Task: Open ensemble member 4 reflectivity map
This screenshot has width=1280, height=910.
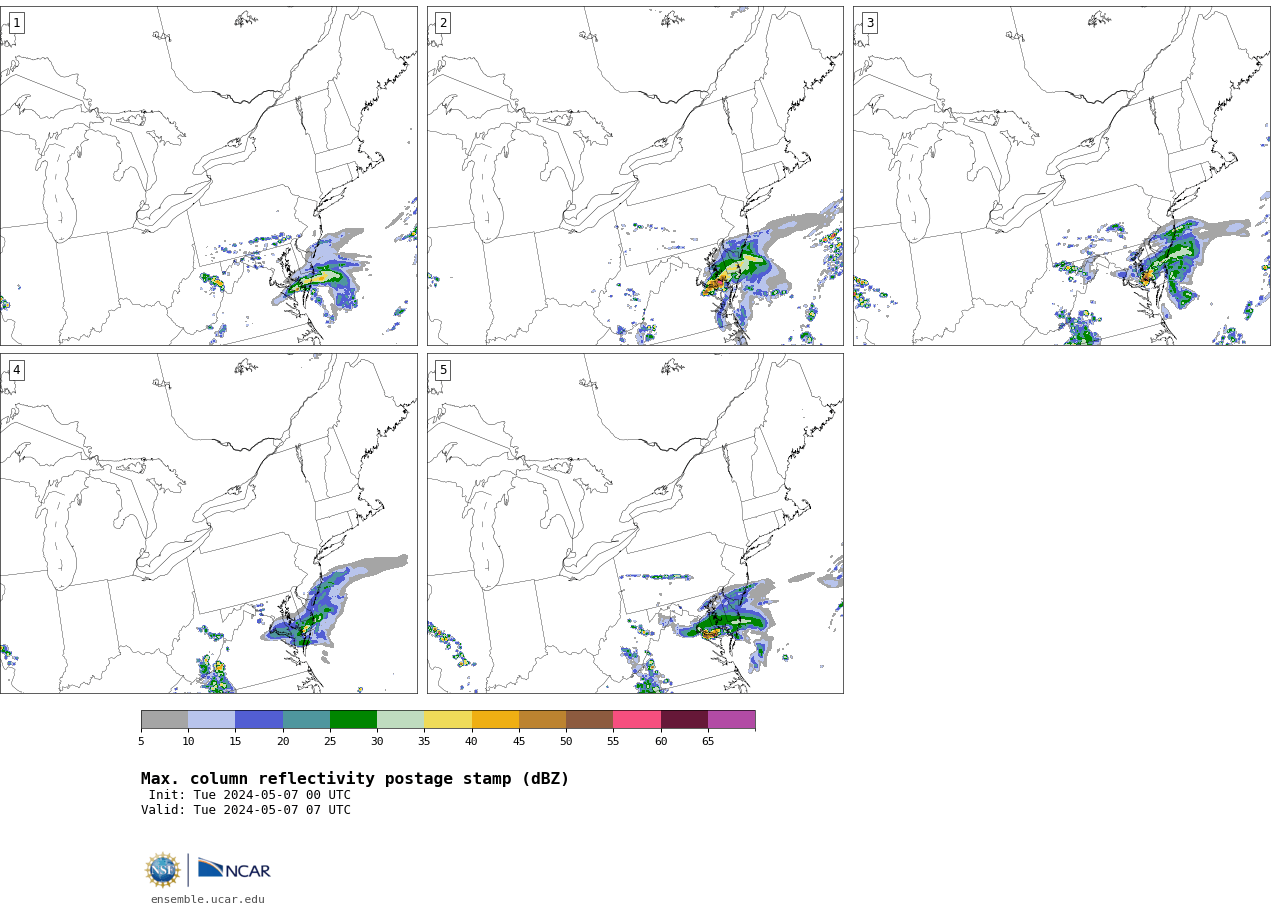Action: point(208,523)
